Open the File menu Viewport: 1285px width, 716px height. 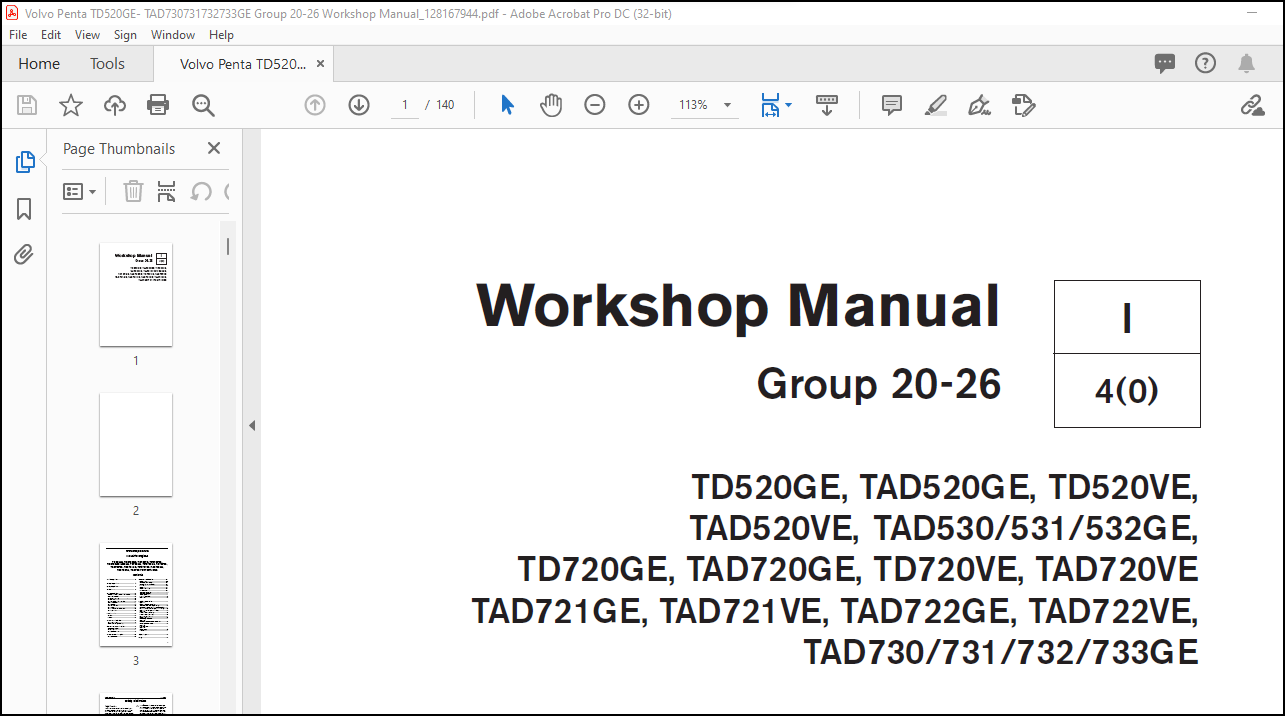pyautogui.click(x=18, y=34)
